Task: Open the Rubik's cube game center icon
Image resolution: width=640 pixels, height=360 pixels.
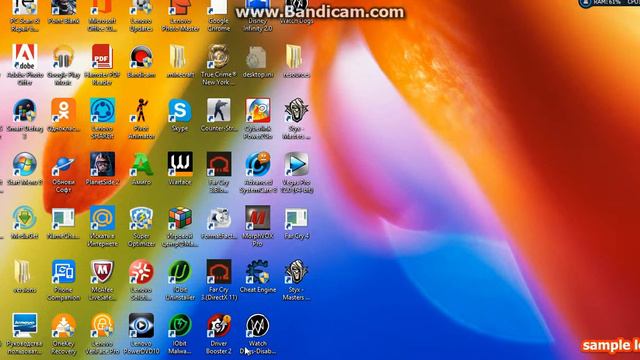Action: pyautogui.click(x=180, y=226)
